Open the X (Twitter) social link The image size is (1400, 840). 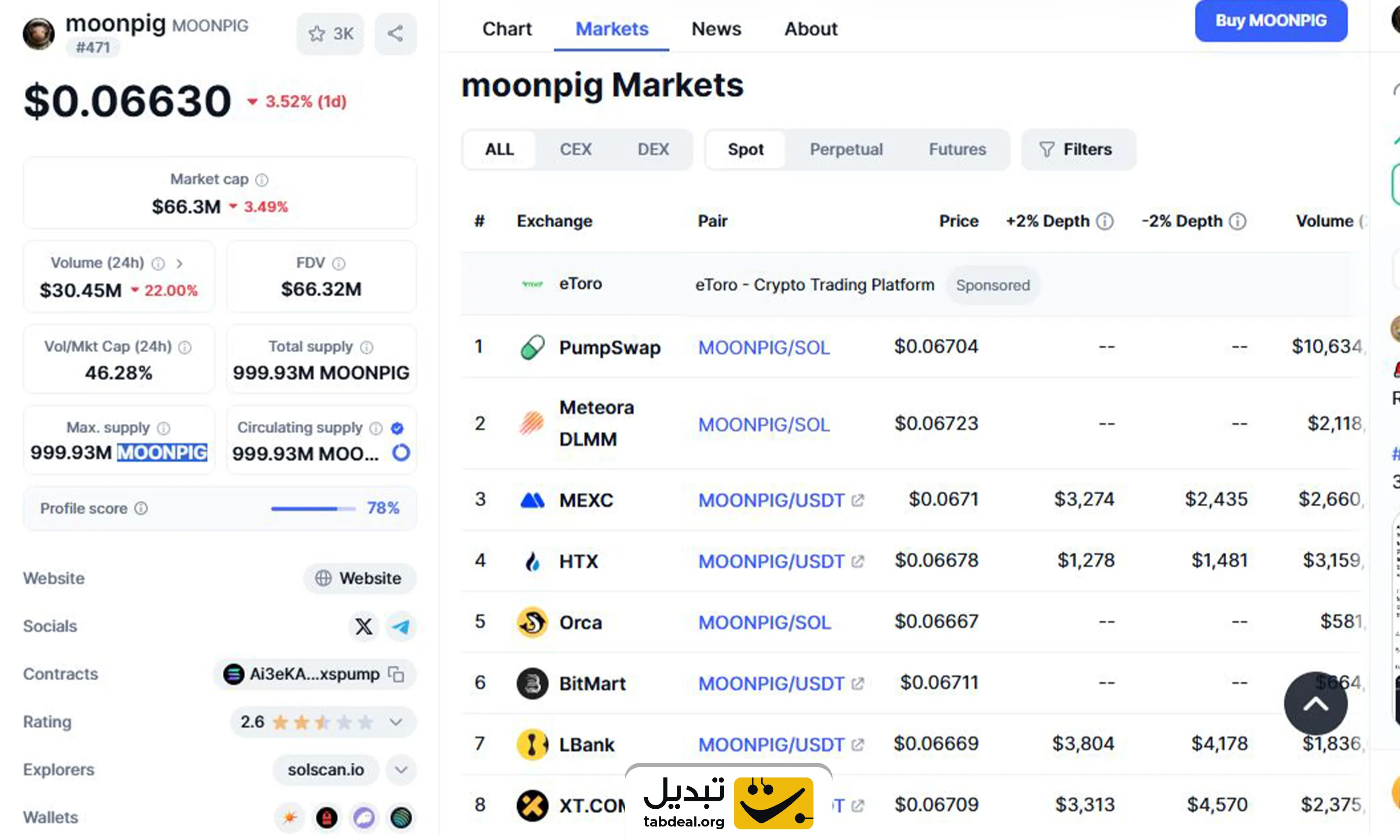tap(364, 626)
